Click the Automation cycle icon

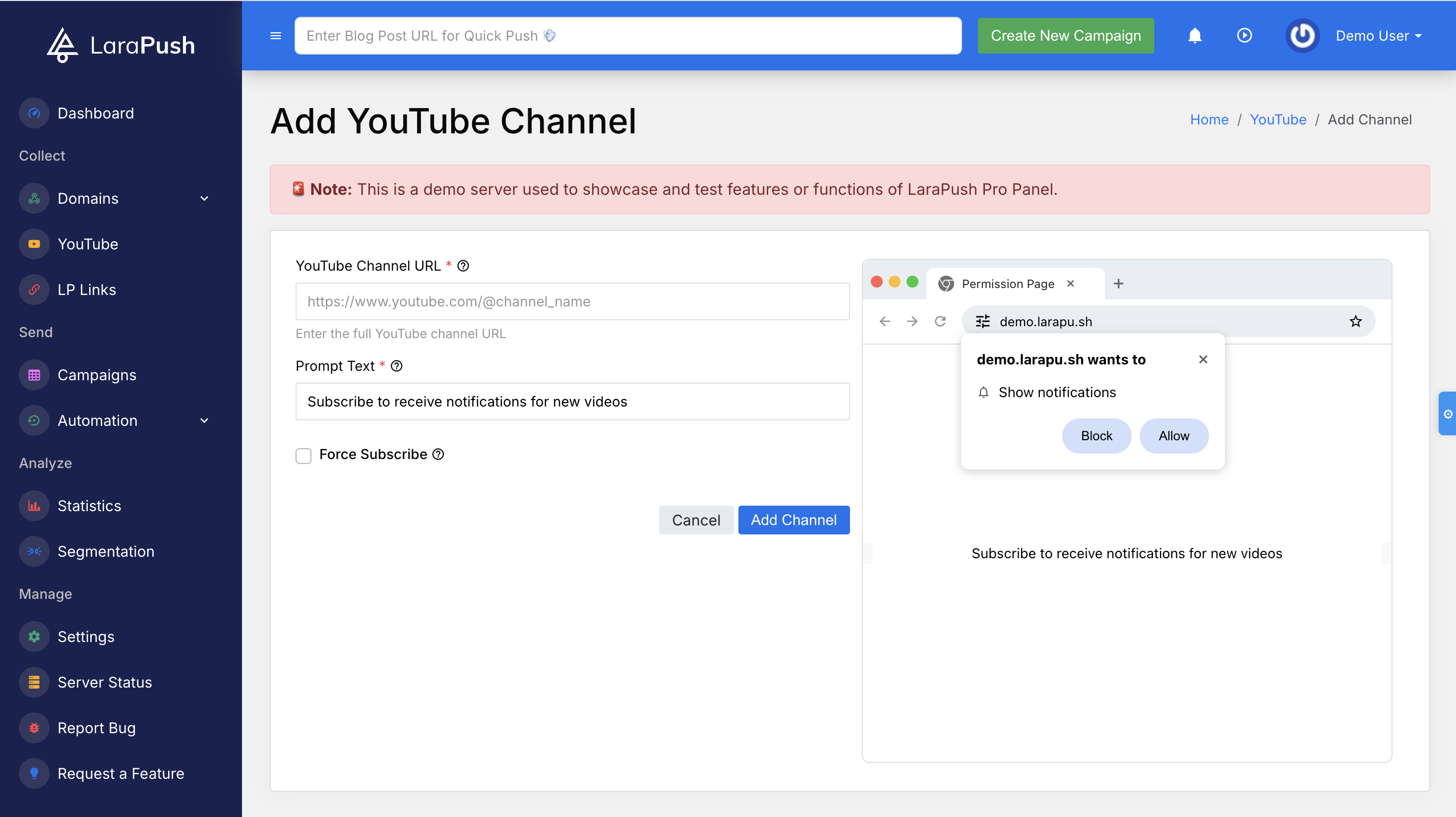pos(34,421)
